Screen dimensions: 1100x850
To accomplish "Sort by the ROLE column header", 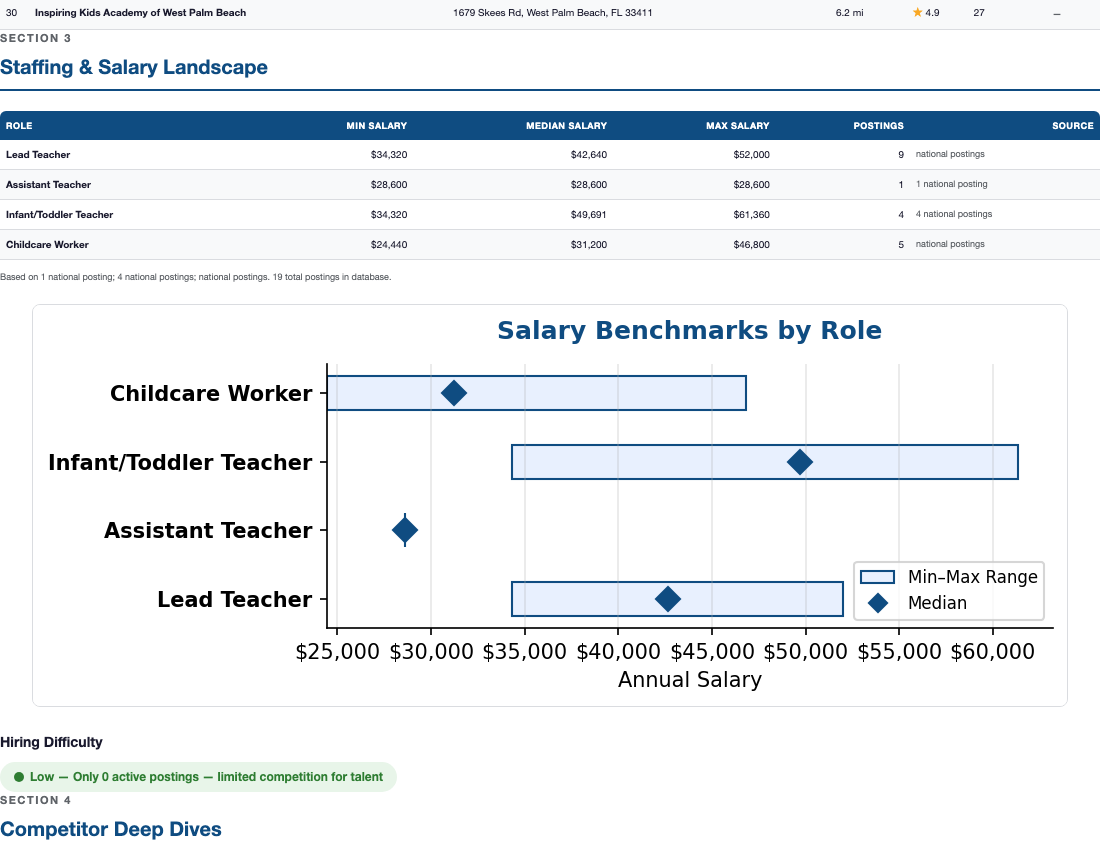I will click(x=17, y=125).
